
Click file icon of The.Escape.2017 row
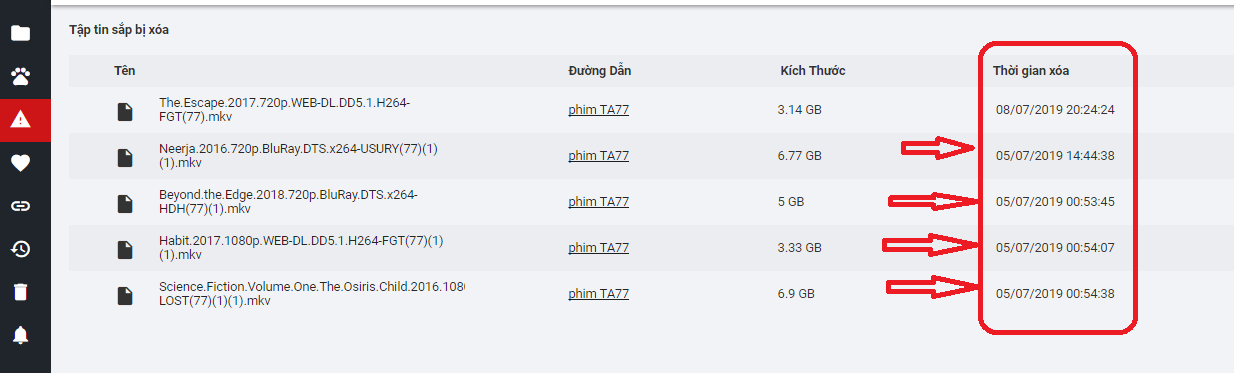[x=125, y=111]
